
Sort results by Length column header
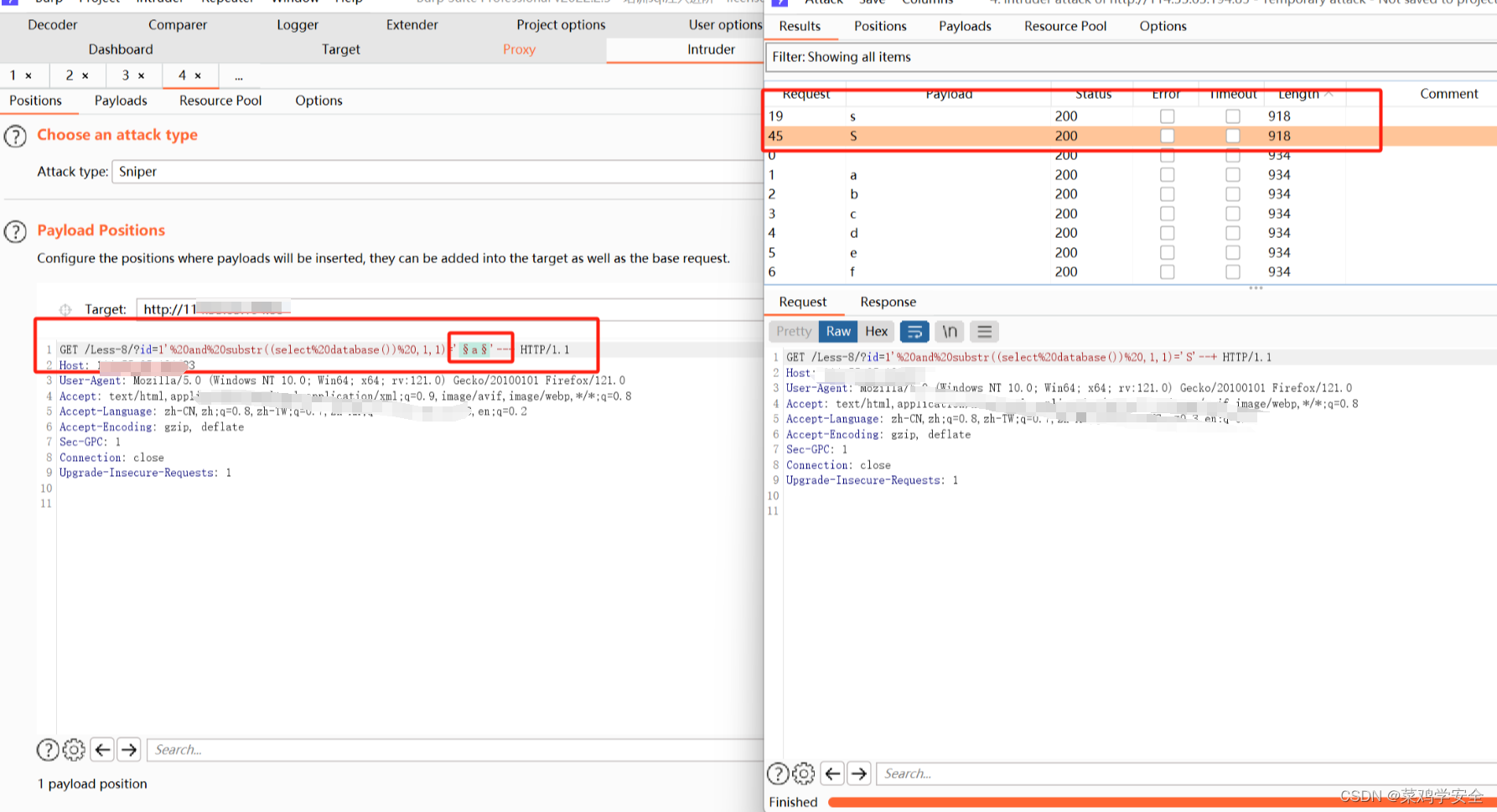point(1298,94)
